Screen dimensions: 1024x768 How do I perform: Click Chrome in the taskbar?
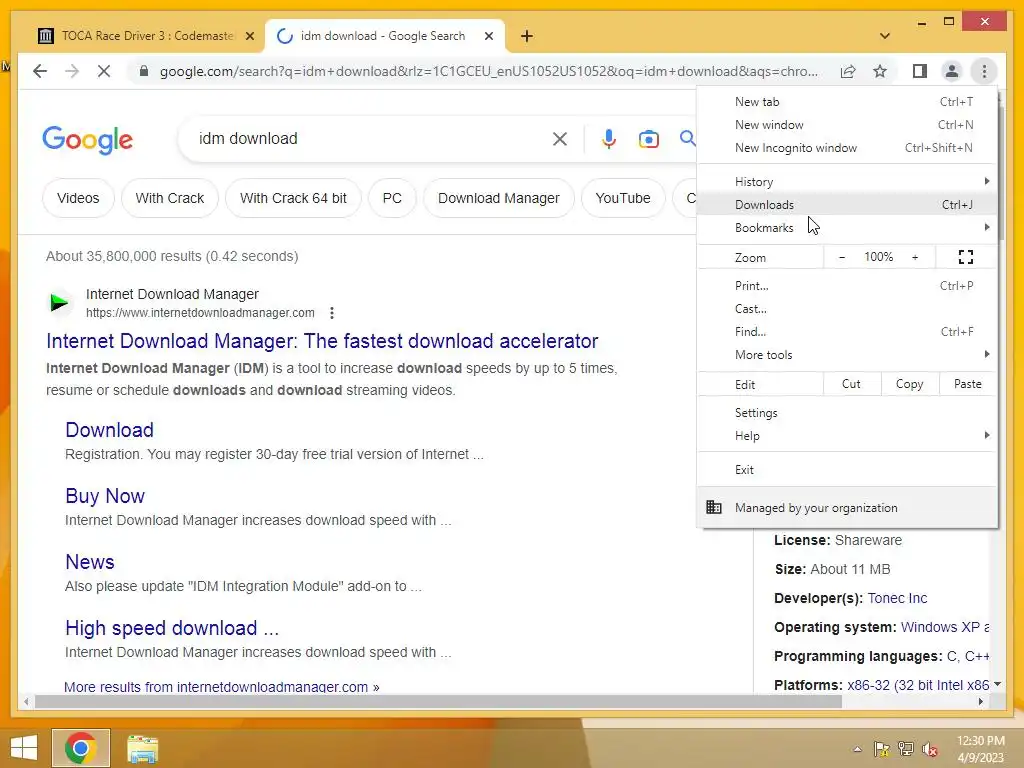[x=81, y=748]
